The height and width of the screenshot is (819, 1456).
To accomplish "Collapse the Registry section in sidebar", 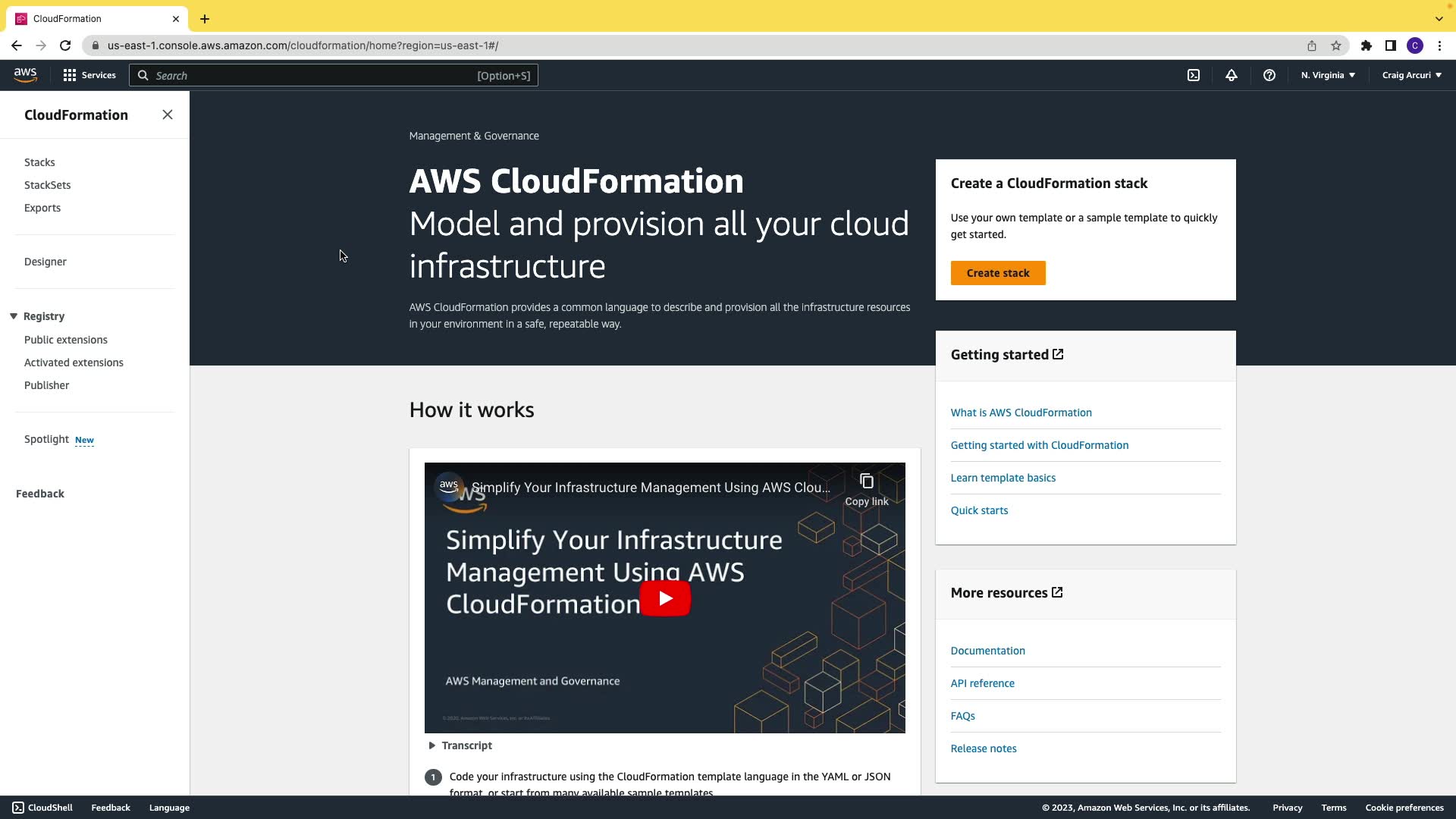I will click(14, 316).
